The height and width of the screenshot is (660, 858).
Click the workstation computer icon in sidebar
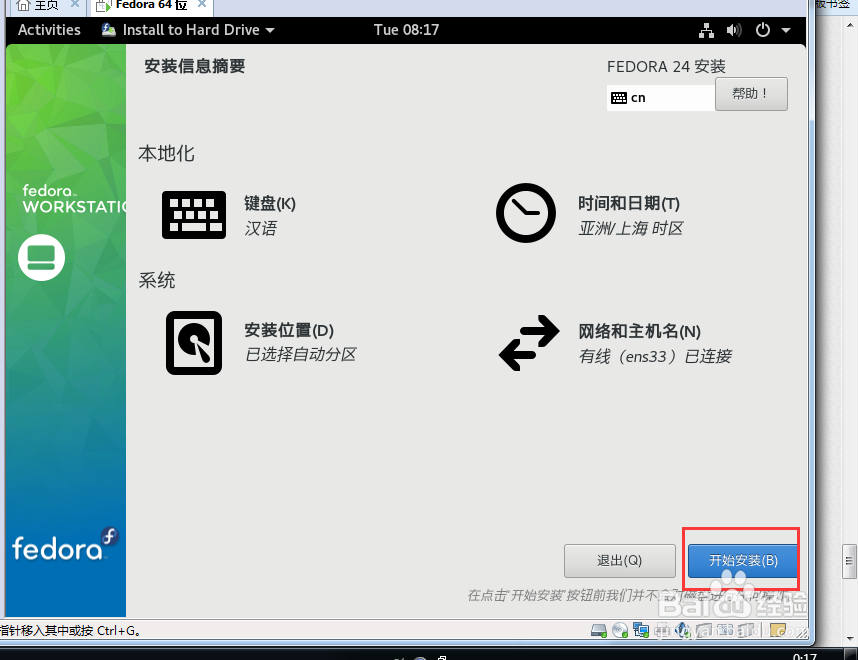[x=41, y=257]
